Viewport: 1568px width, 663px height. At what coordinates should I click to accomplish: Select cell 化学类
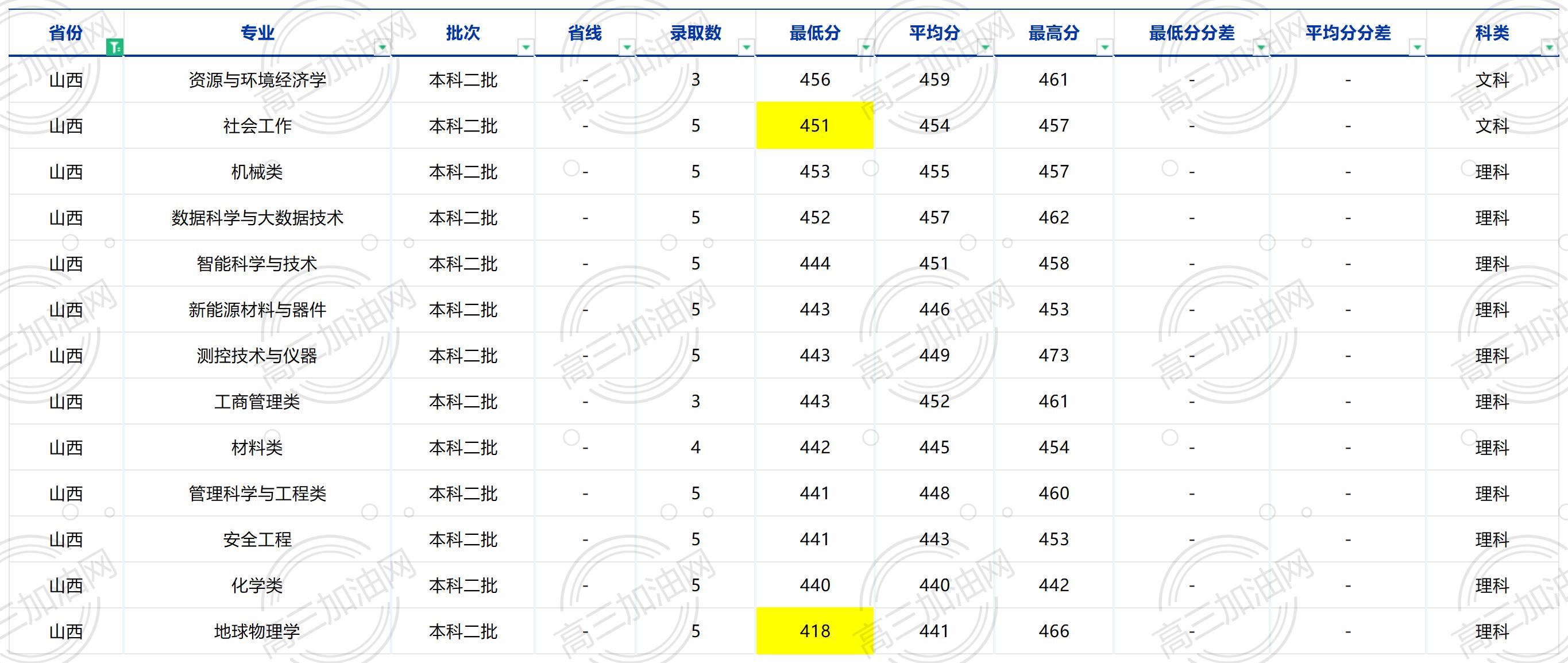click(x=257, y=585)
